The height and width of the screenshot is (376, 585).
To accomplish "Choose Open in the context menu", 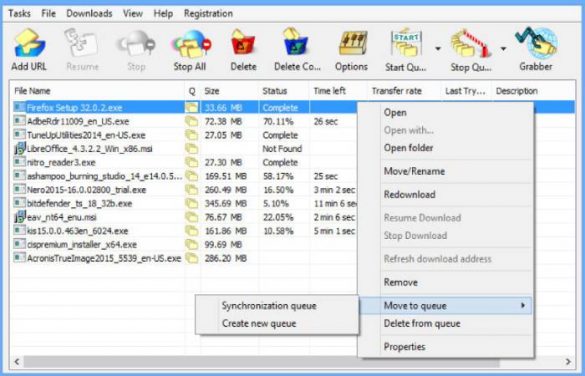I will tap(395, 112).
